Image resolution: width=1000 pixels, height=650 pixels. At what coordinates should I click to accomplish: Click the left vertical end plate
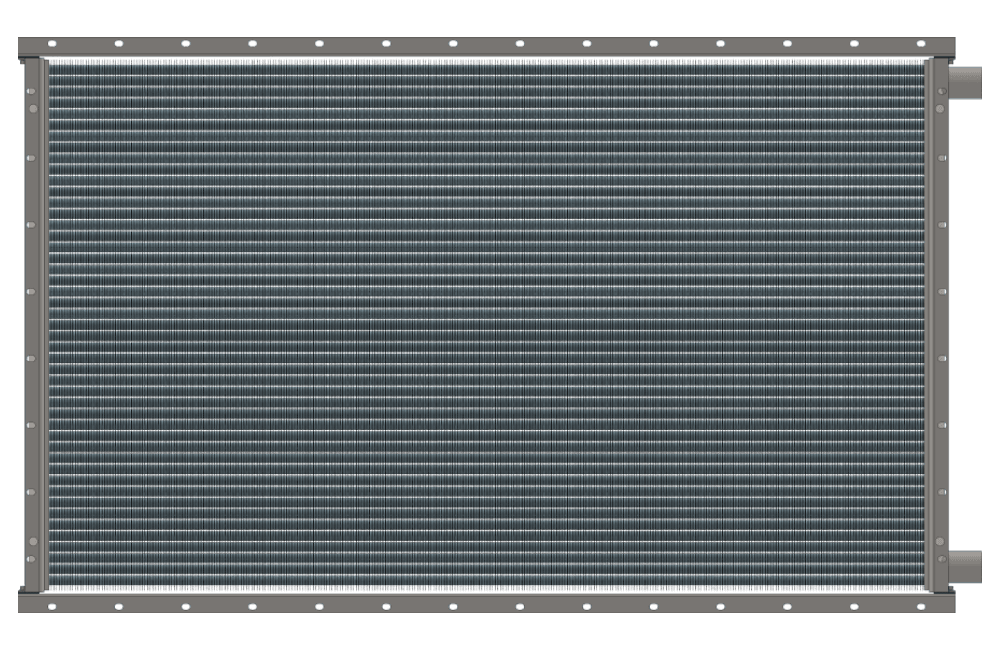click(x=33, y=325)
